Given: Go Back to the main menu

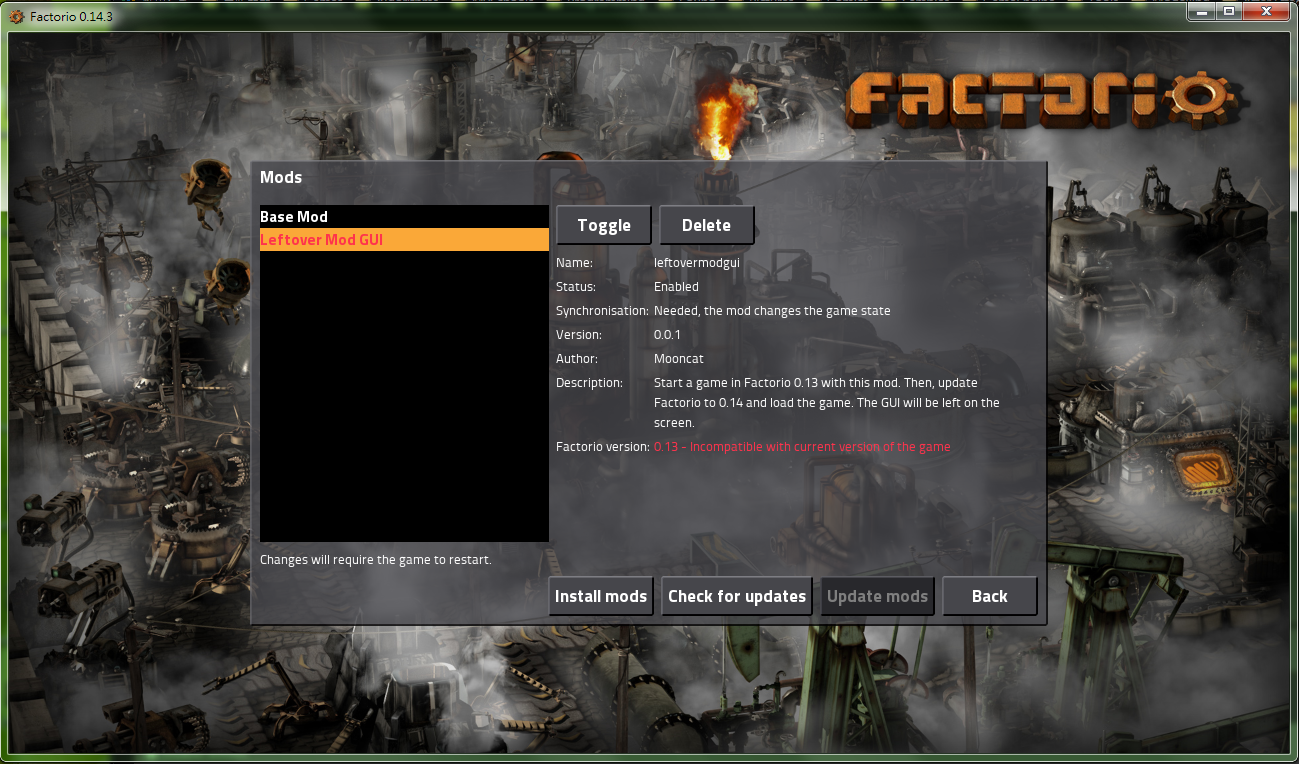Looking at the screenshot, I should click(989, 596).
